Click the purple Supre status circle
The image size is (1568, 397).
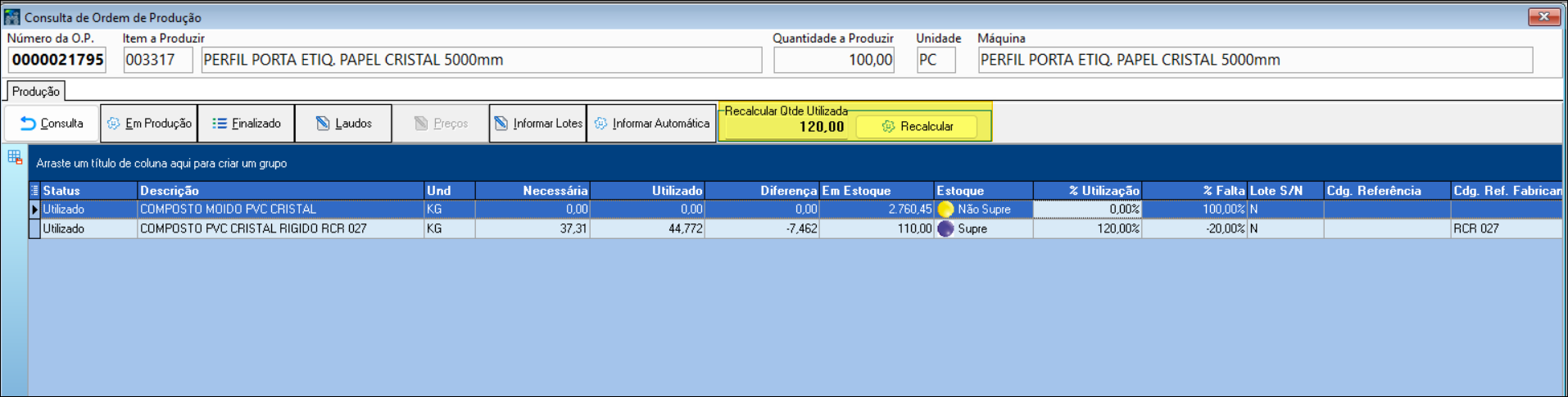point(945,229)
